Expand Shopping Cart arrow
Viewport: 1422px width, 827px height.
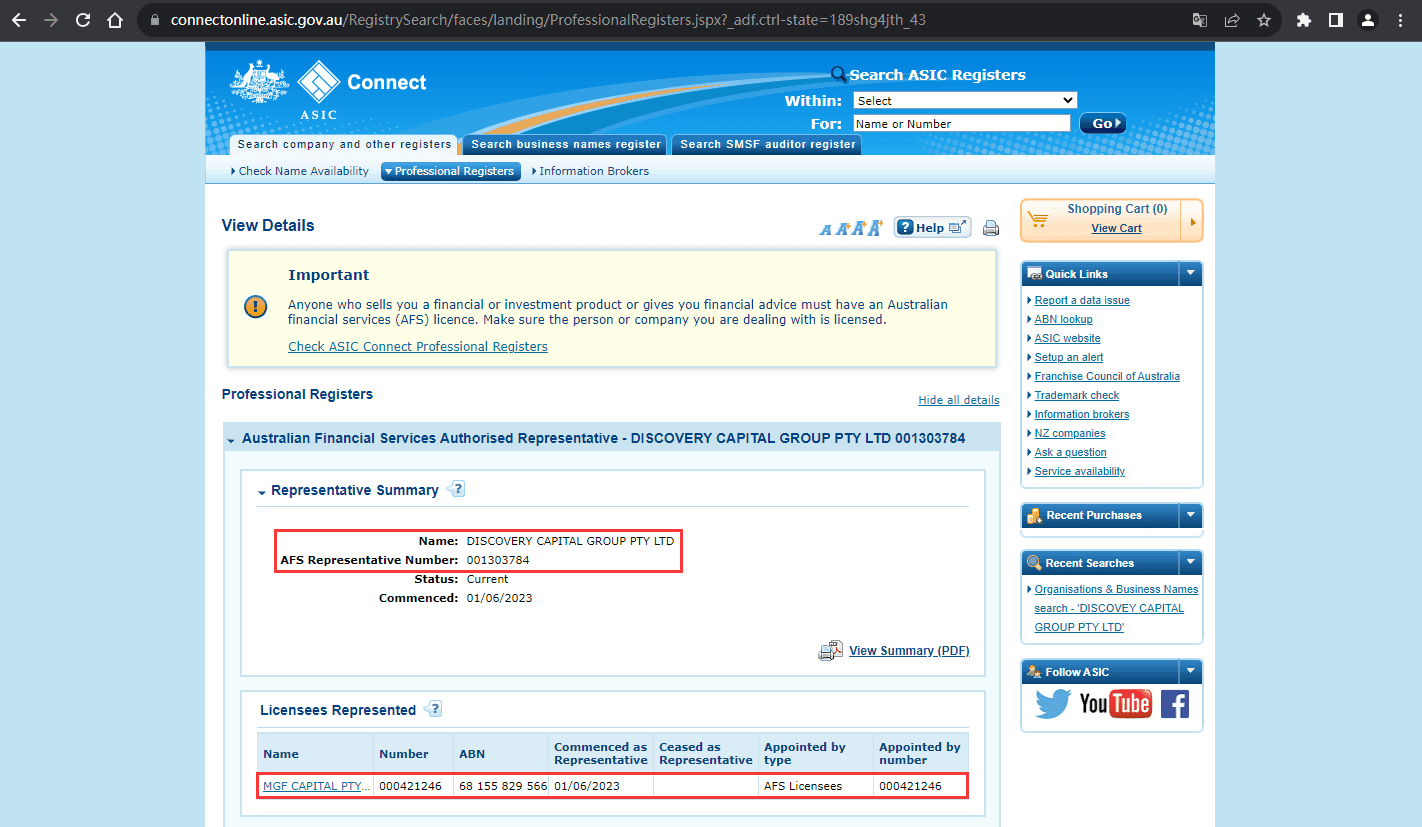pos(1192,220)
